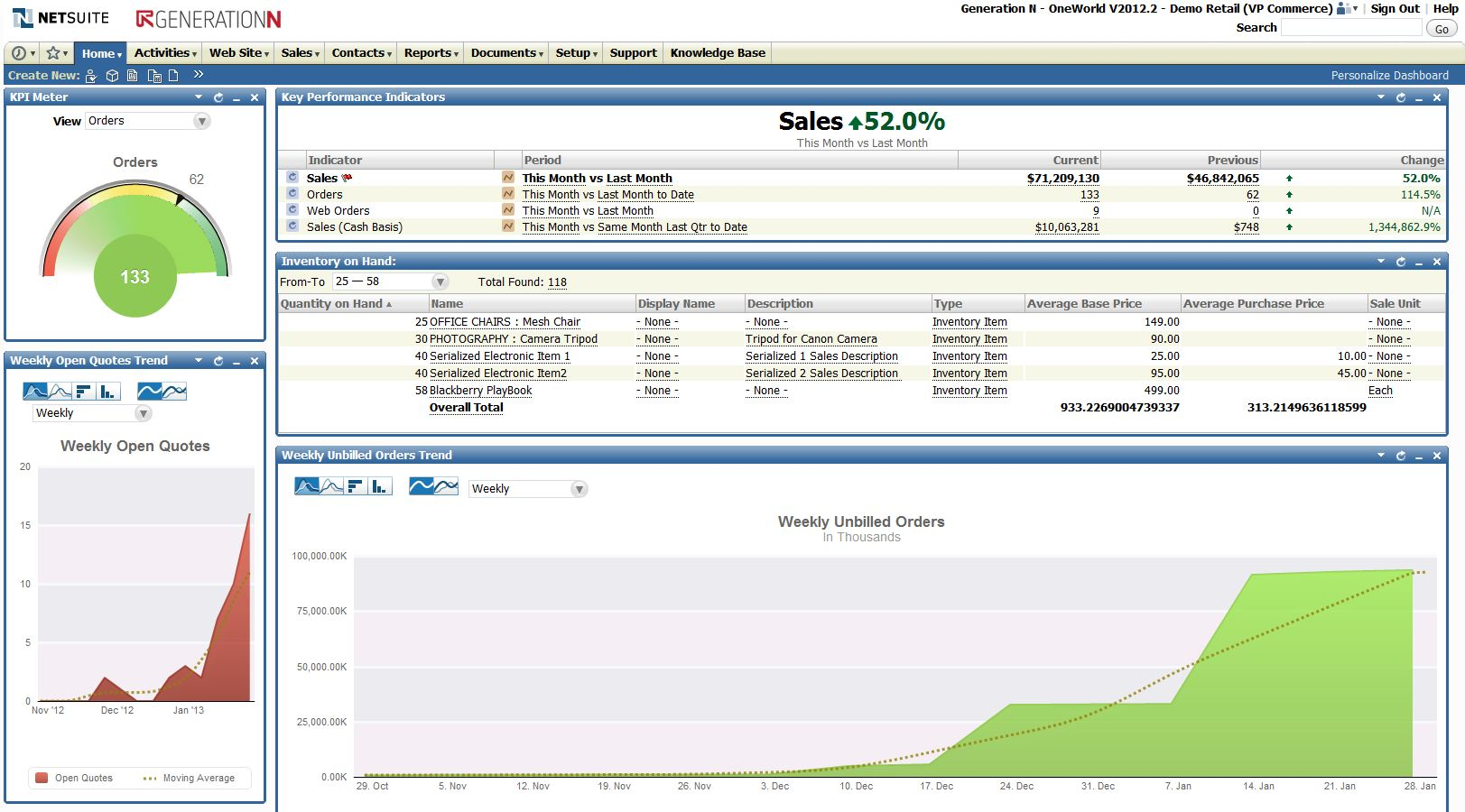Switch Weekly Open Quotes to line chart view

(x=58, y=391)
